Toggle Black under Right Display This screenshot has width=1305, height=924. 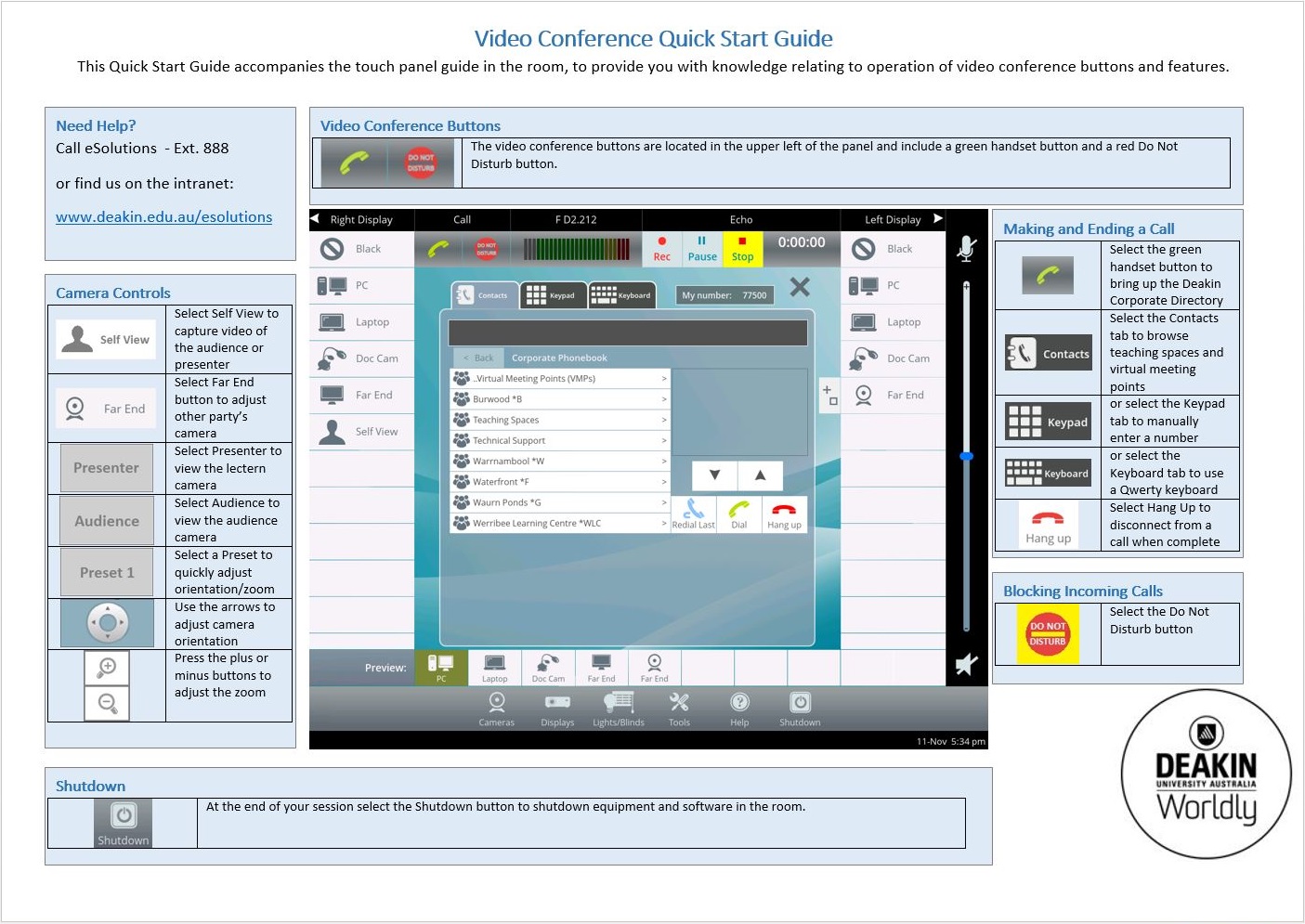(x=361, y=249)
